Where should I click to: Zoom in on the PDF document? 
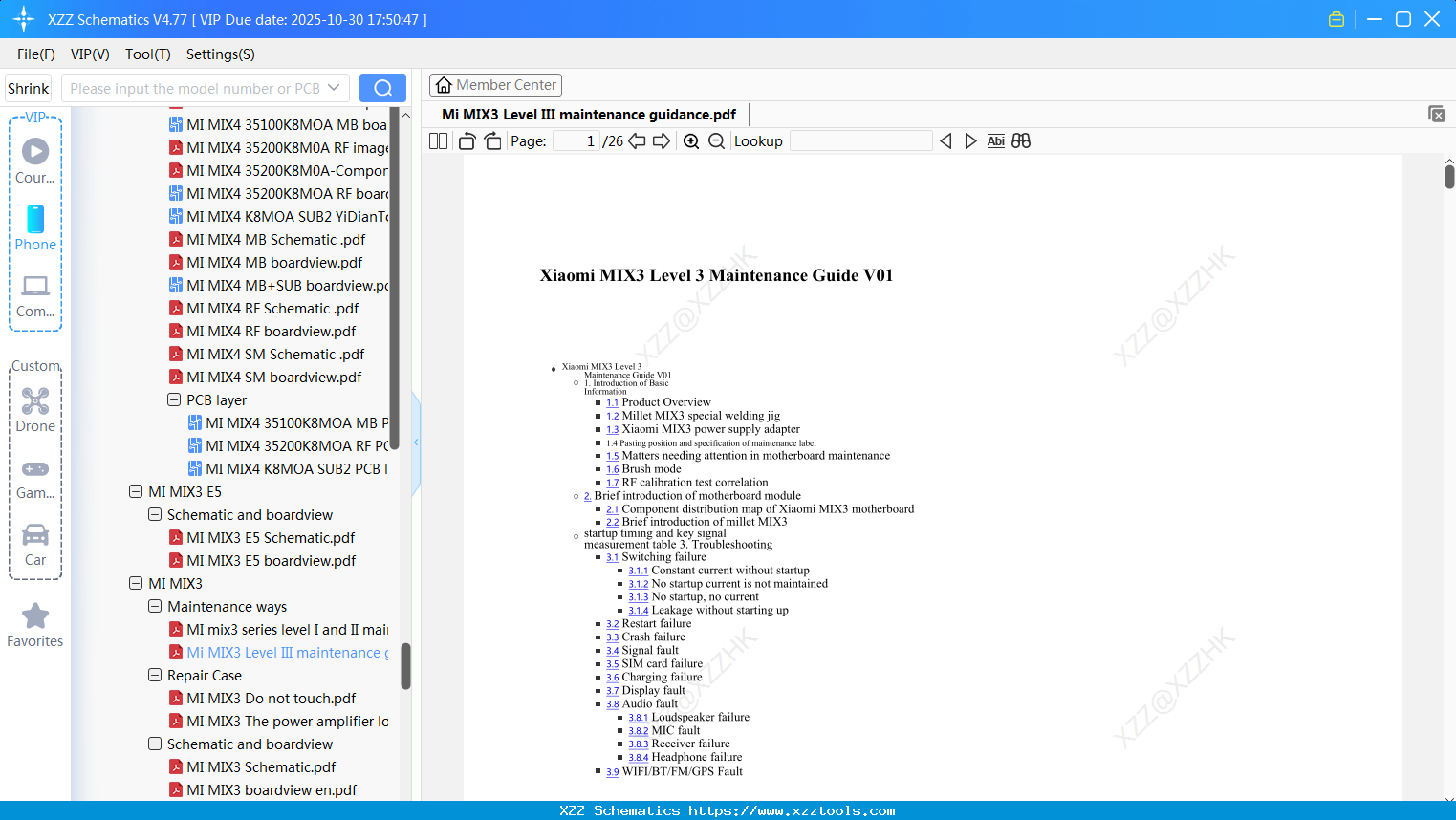click(x=691, y=141)
